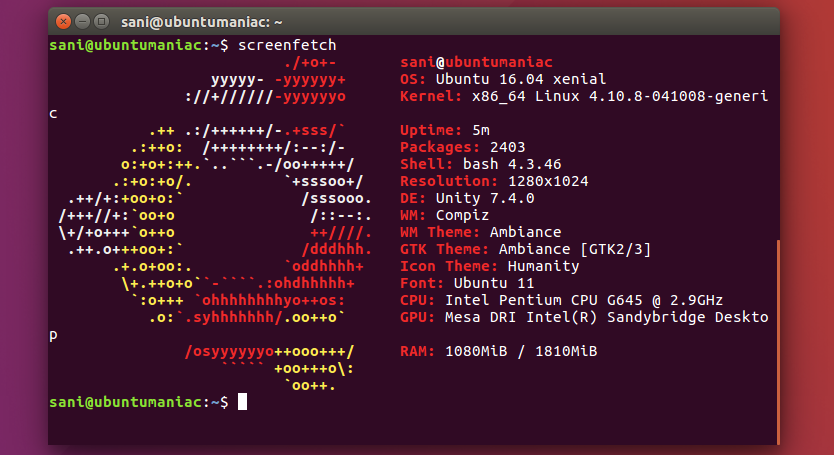Minimize the terminal window
This screenshot has width=834, height=455.
[x=82, y=22]
